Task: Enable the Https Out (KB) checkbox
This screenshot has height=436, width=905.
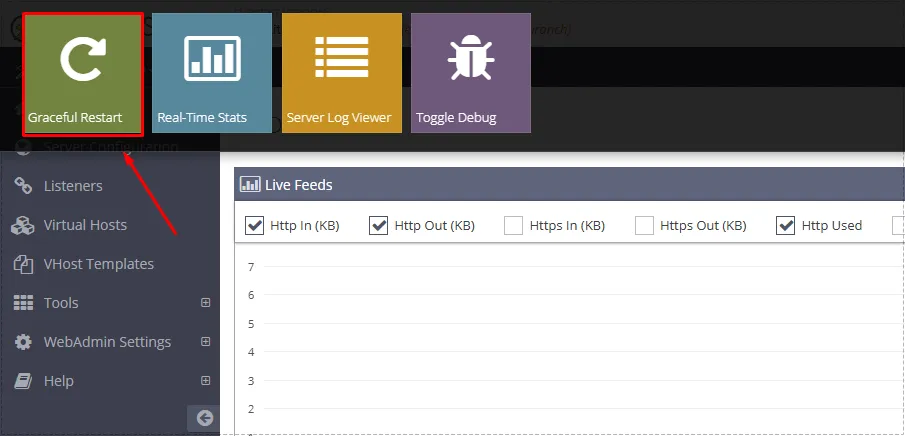Action: tap(644, 225)
